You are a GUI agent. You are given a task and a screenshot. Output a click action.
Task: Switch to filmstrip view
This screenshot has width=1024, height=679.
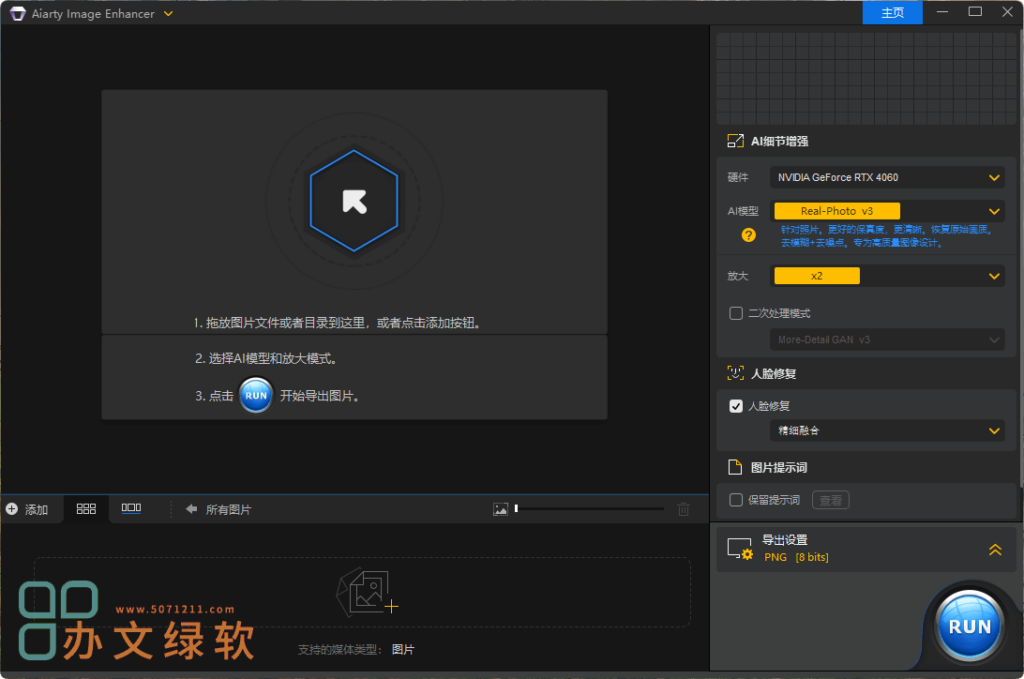click(131, 509)
